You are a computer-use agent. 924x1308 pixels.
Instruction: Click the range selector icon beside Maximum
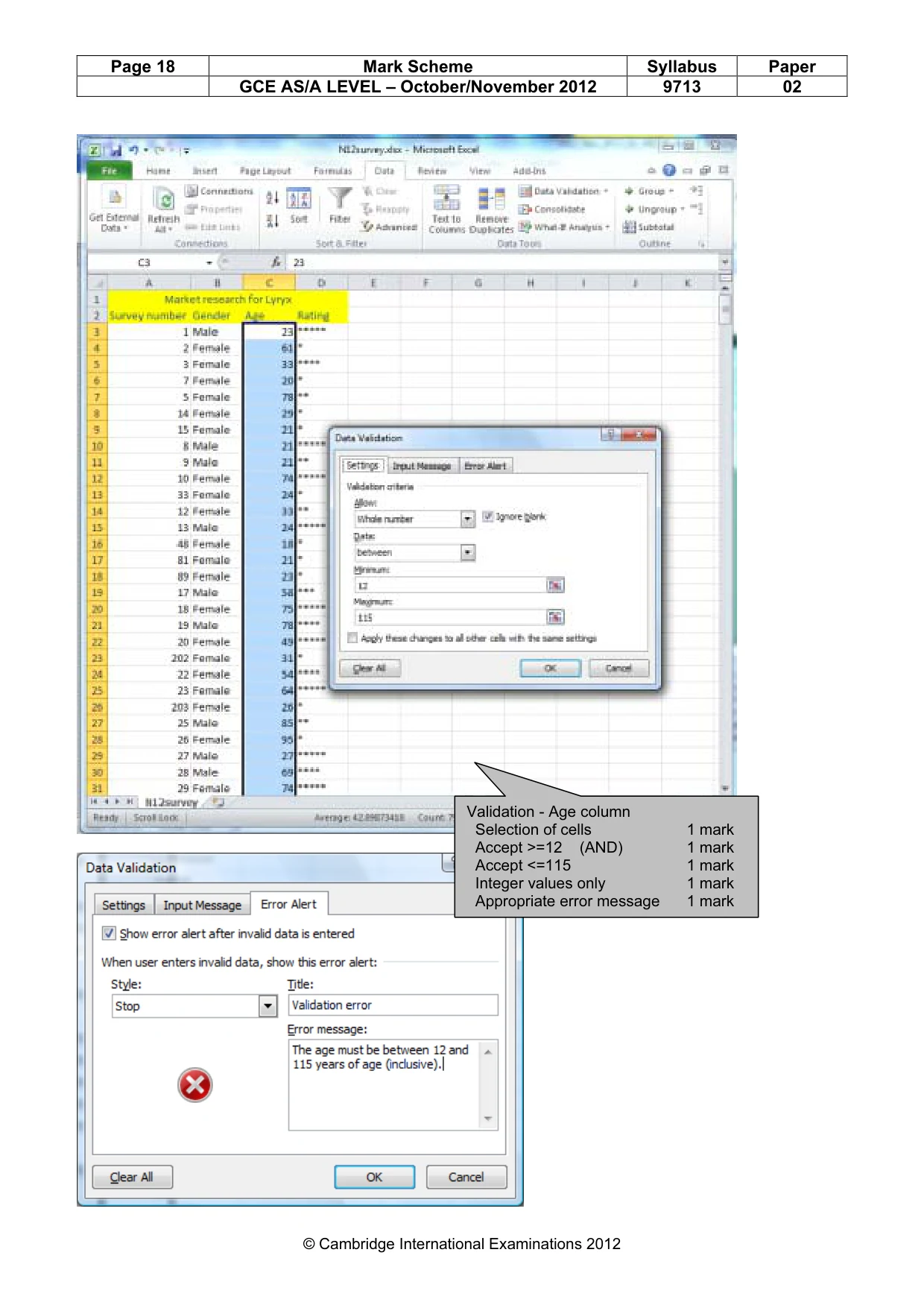pyautogui.click(x=555, y=617)
